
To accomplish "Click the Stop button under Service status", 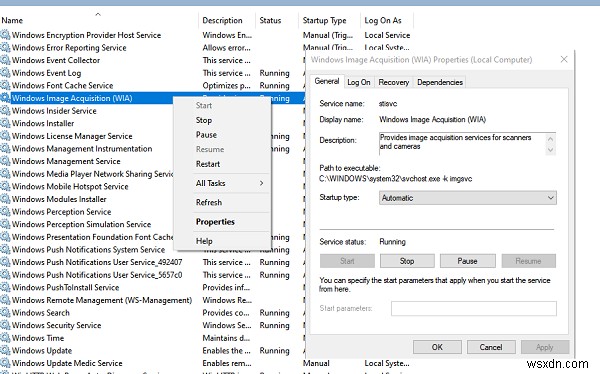I will point(407,261).
